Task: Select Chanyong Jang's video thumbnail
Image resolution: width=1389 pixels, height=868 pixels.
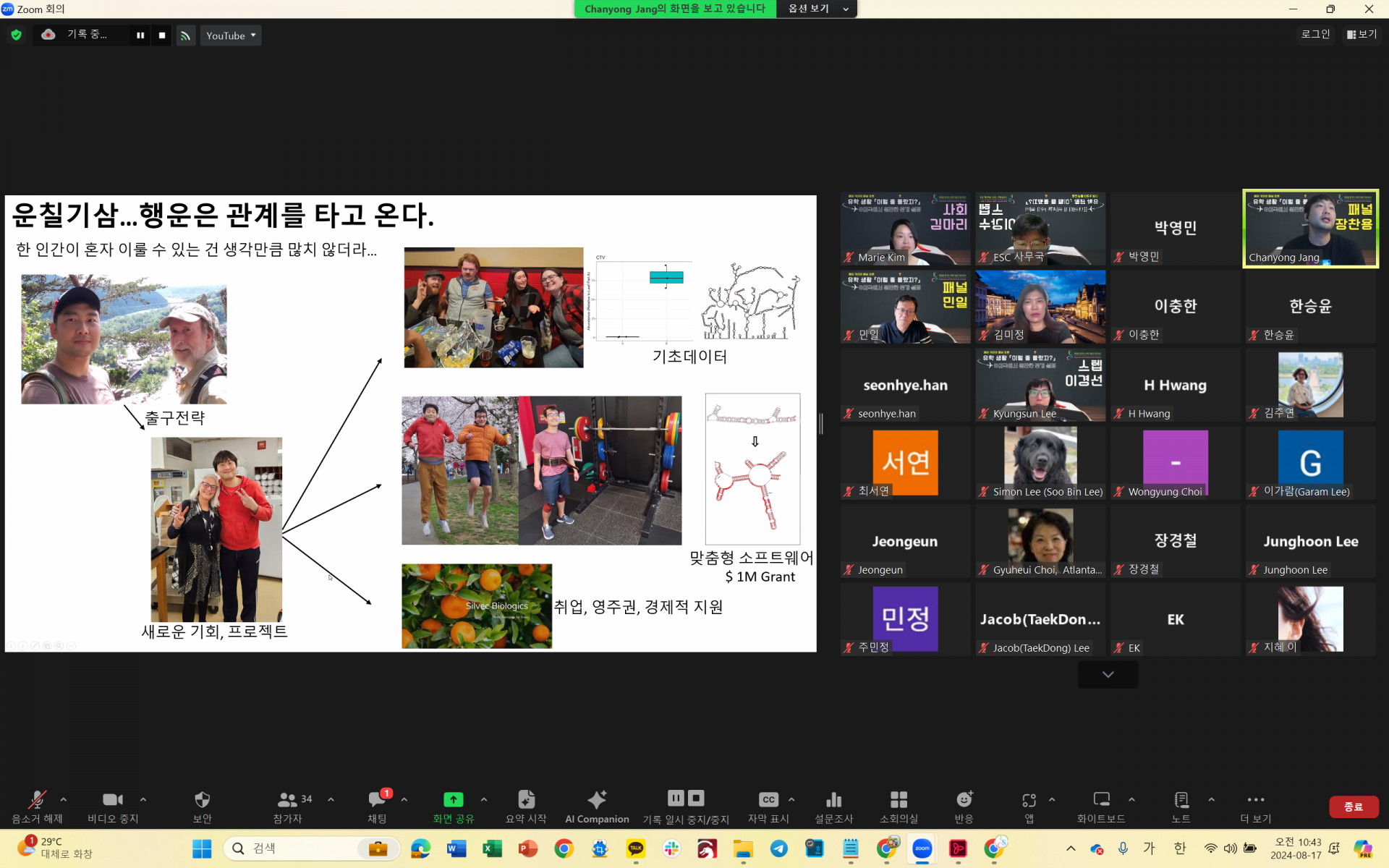Action: point(1310,228)
